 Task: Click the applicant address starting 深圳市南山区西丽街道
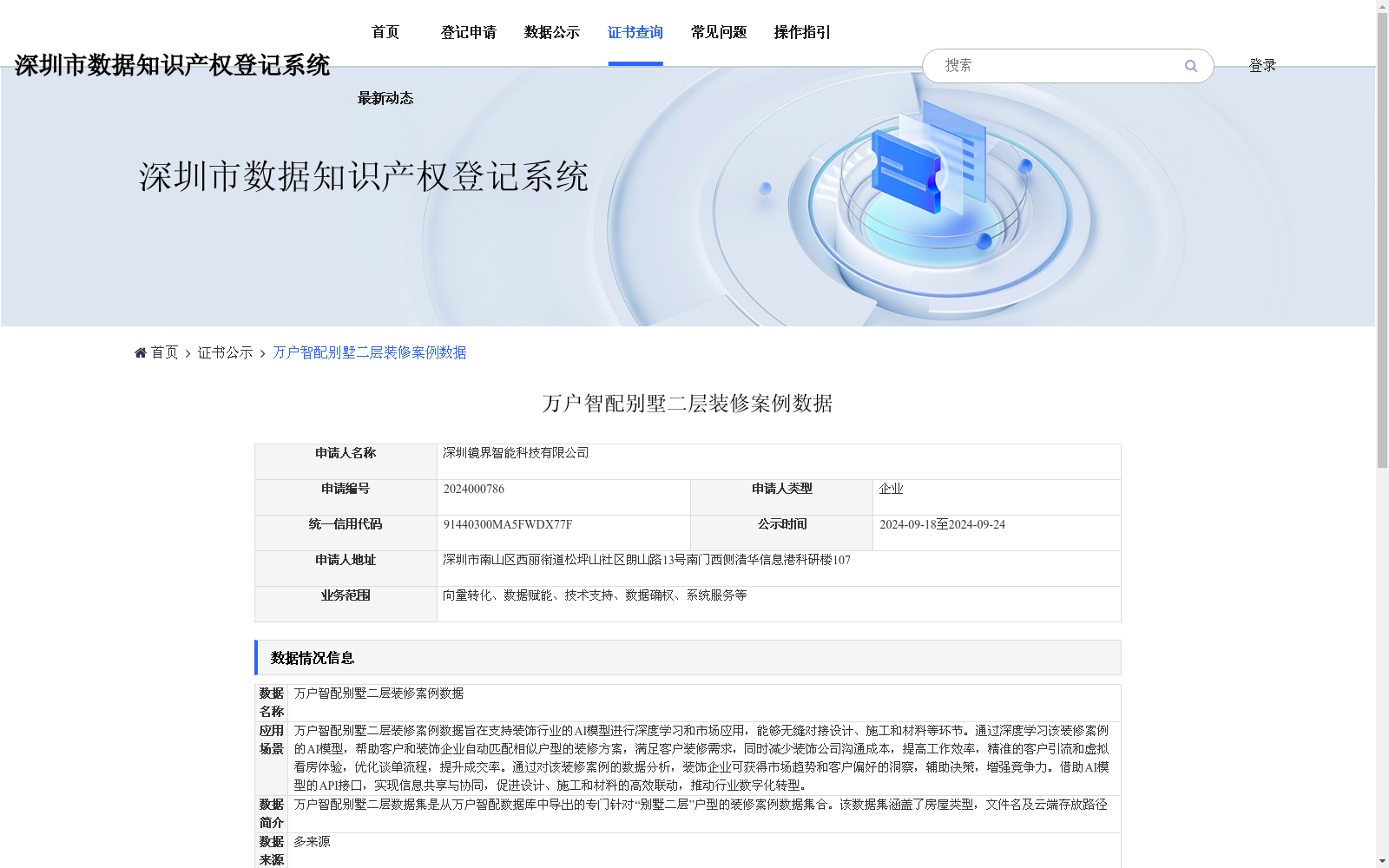(647, 560)
